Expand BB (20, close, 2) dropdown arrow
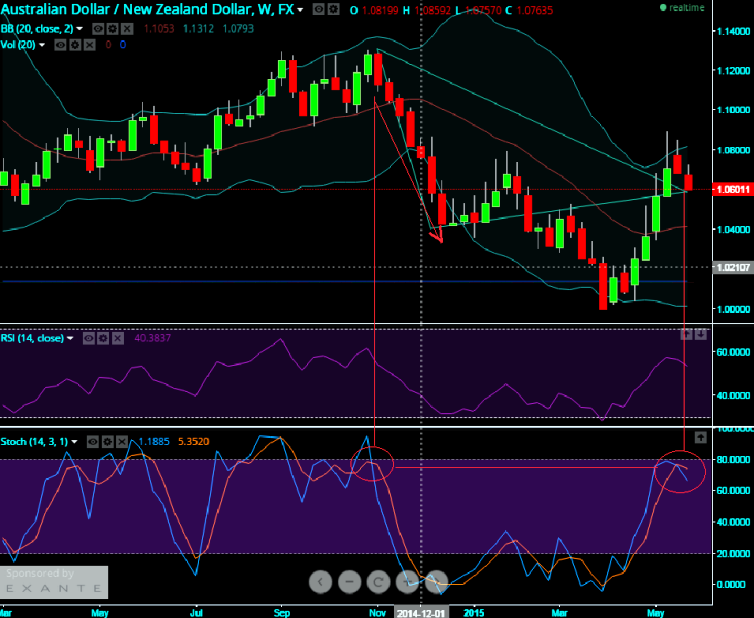 [x=80, y=29]
